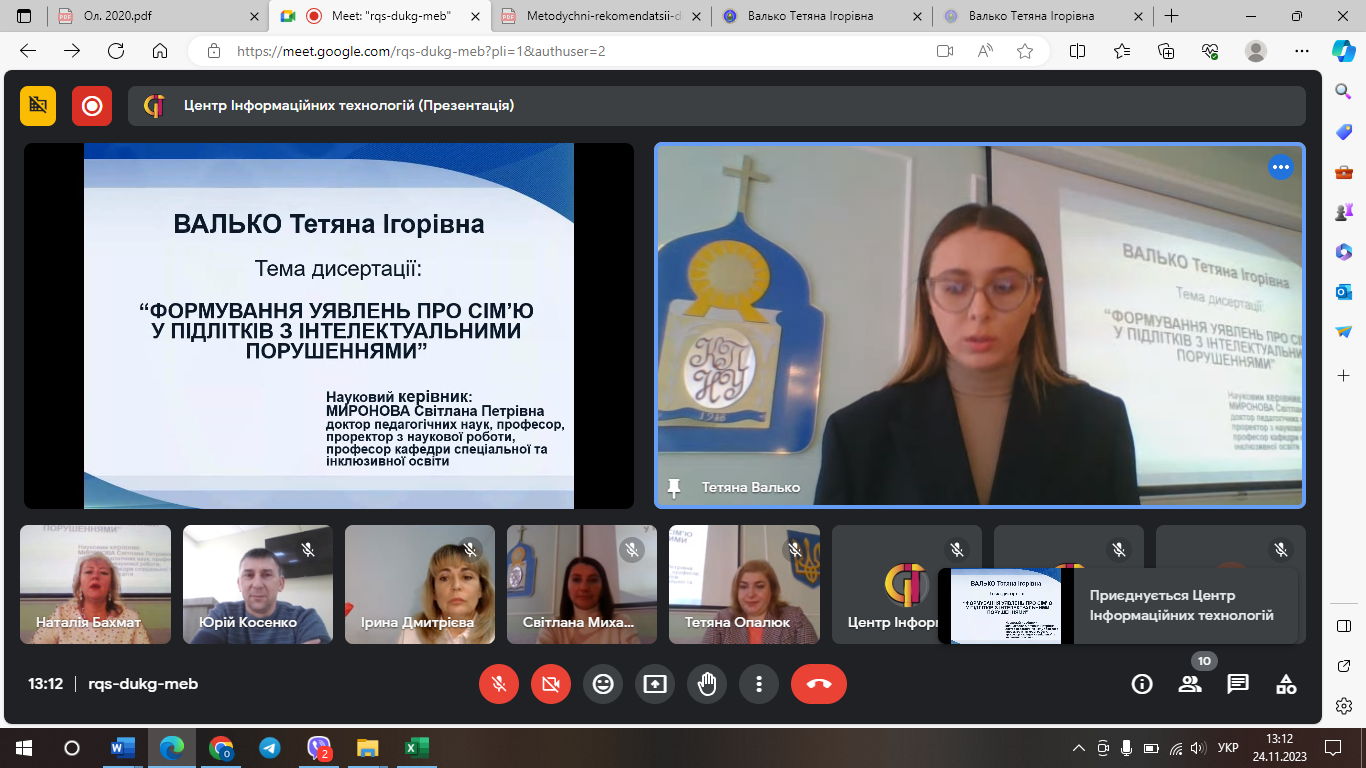Viewport: 1366px width, 768px height.
Task: Toggle the raise hand button
Action: click(707, 684)
